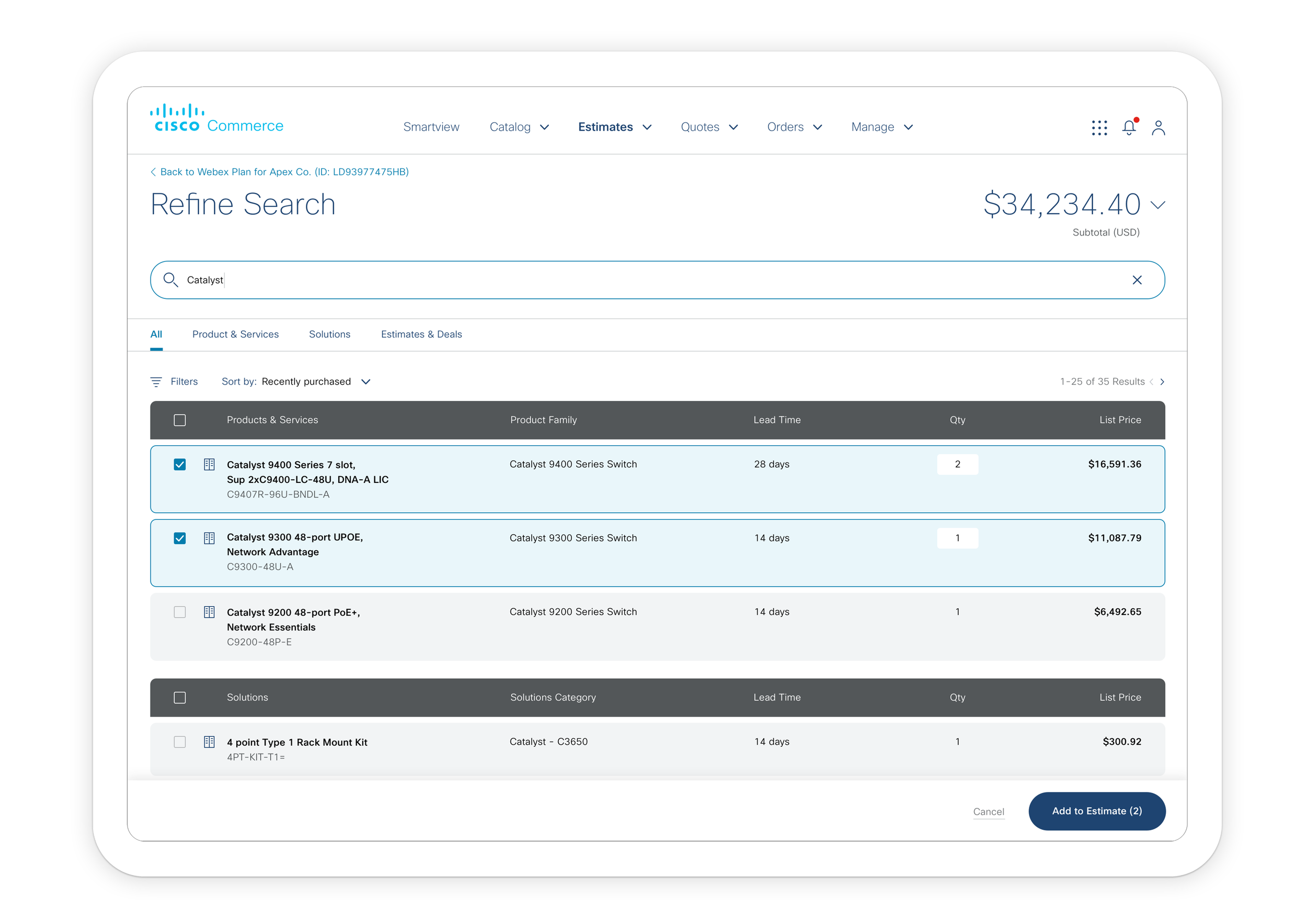Click the Rack Mount Kit details icon
The width and height of the screenshot is (1307, 924).
[209, 742]
